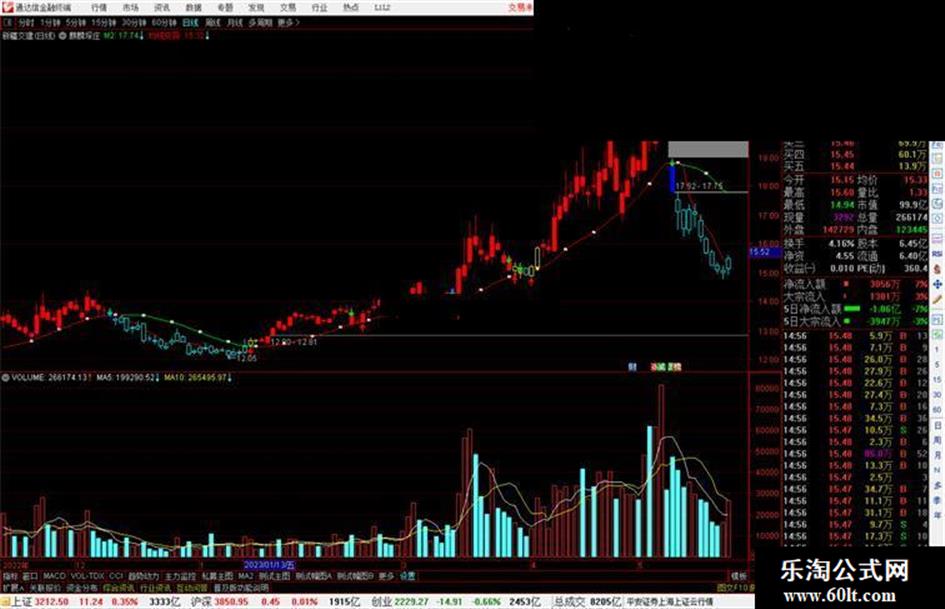
Task: Click sidebar 周 weekly button
Action: 937,440
